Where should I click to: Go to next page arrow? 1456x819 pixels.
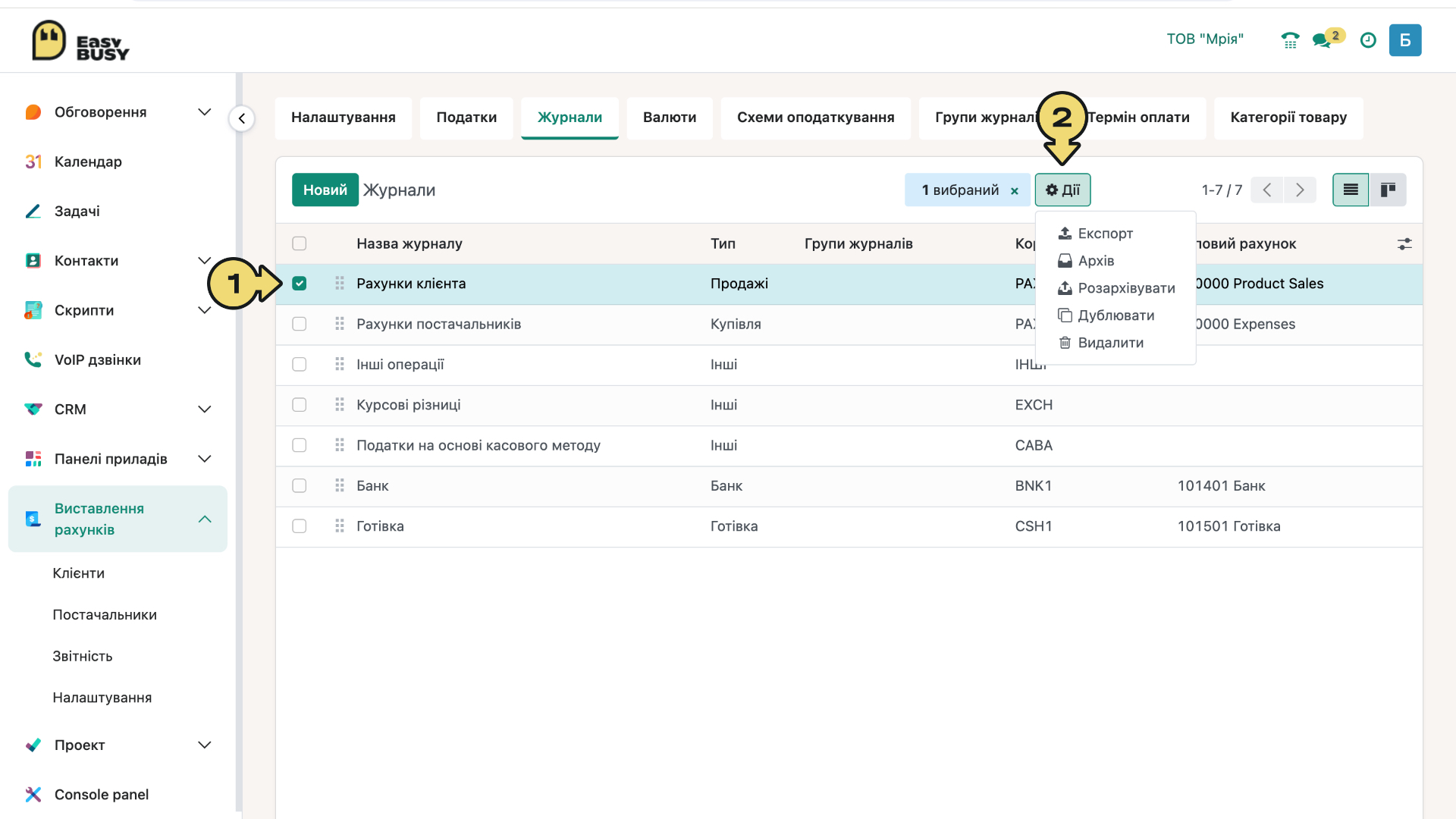click(x=1300, y=190)
